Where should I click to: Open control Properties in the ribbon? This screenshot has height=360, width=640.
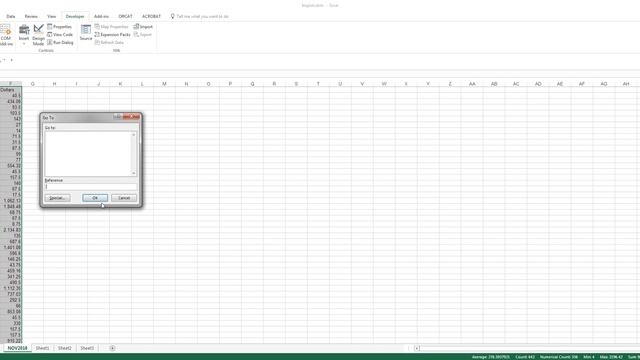pyautogui.click(x=60, y=27)
